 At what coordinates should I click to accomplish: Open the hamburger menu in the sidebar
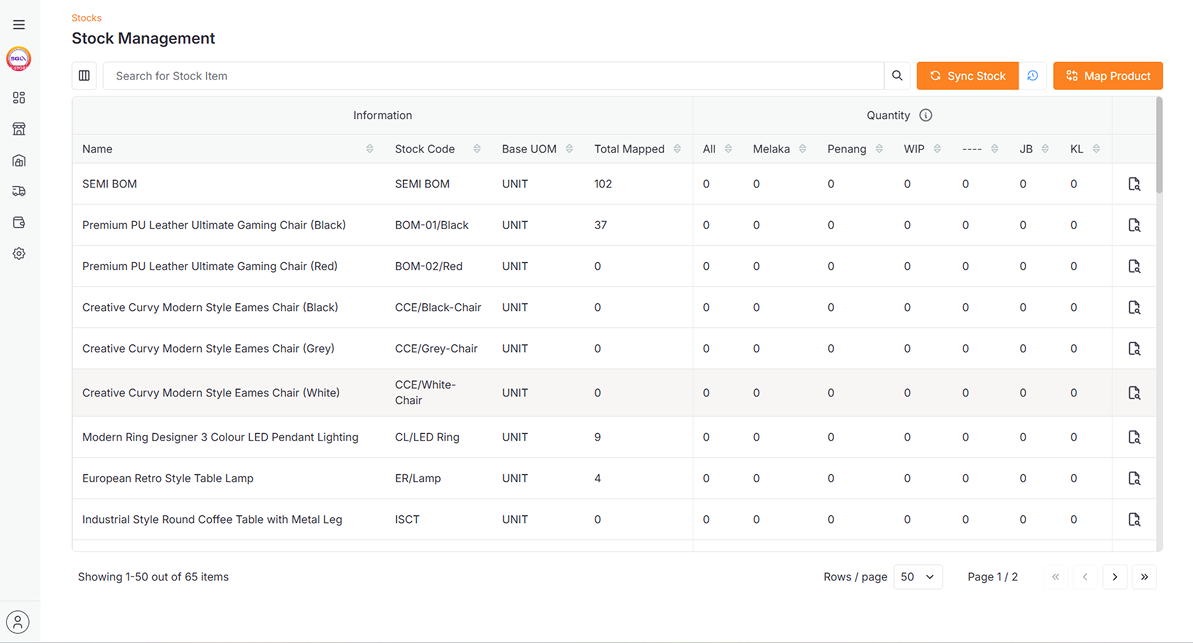coord(19,25)
